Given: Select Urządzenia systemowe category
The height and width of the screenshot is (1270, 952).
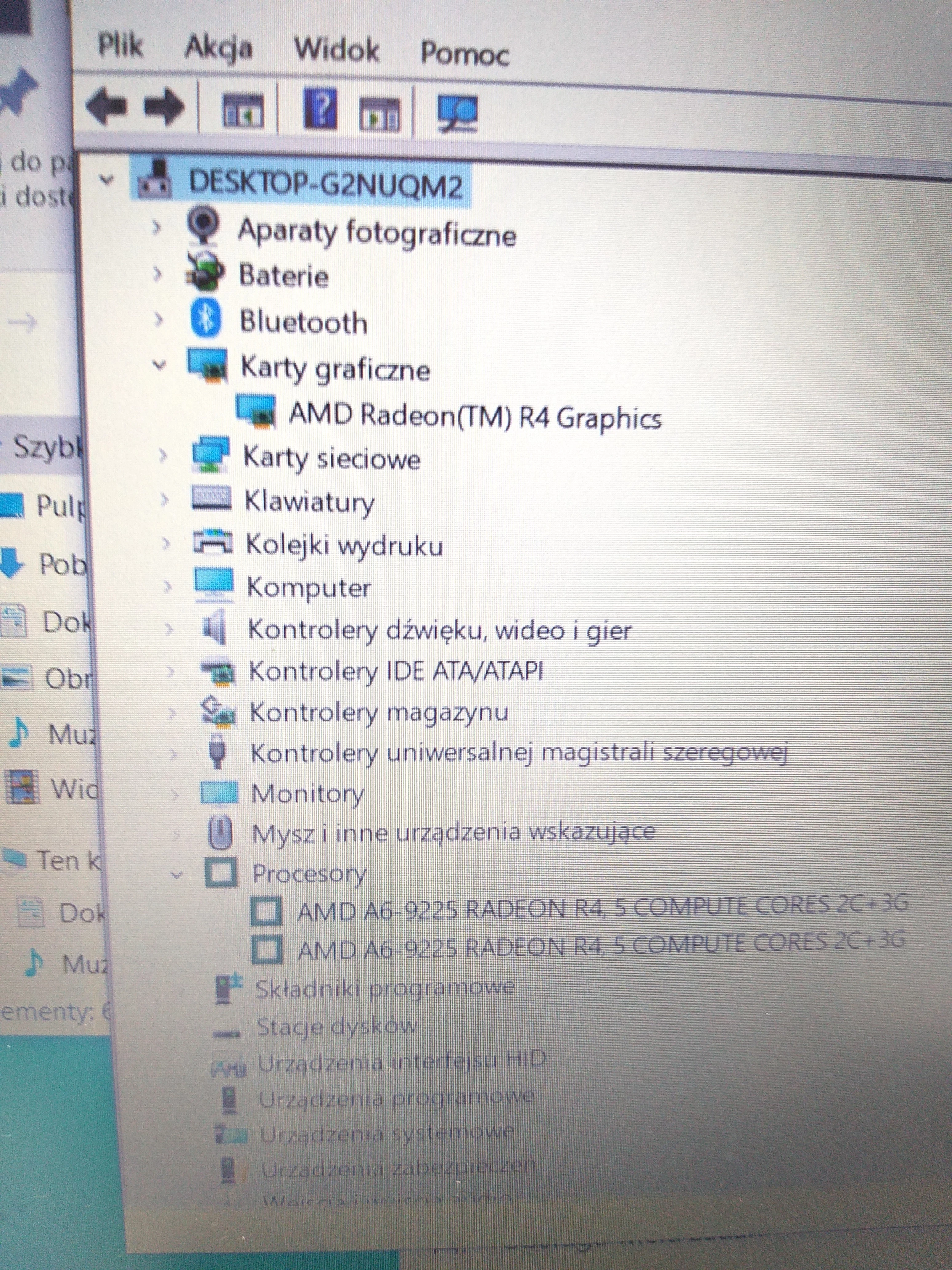Looking at the screenshot, I should click(x=387, y=1133).
